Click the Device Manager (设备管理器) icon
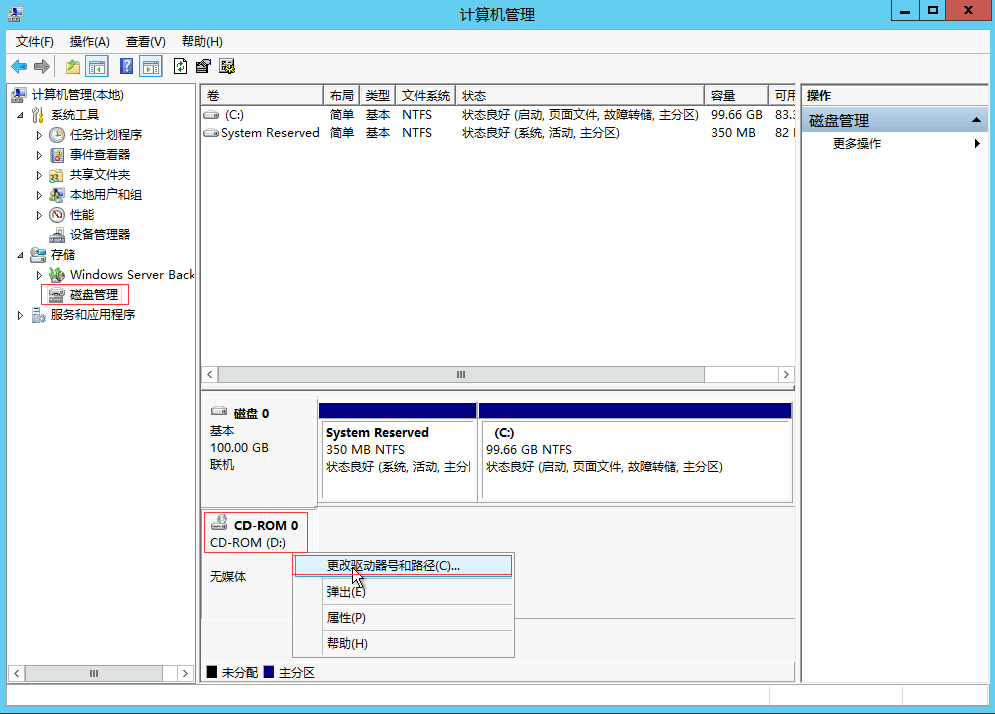995x714 pixels. (x=58, y=235)
